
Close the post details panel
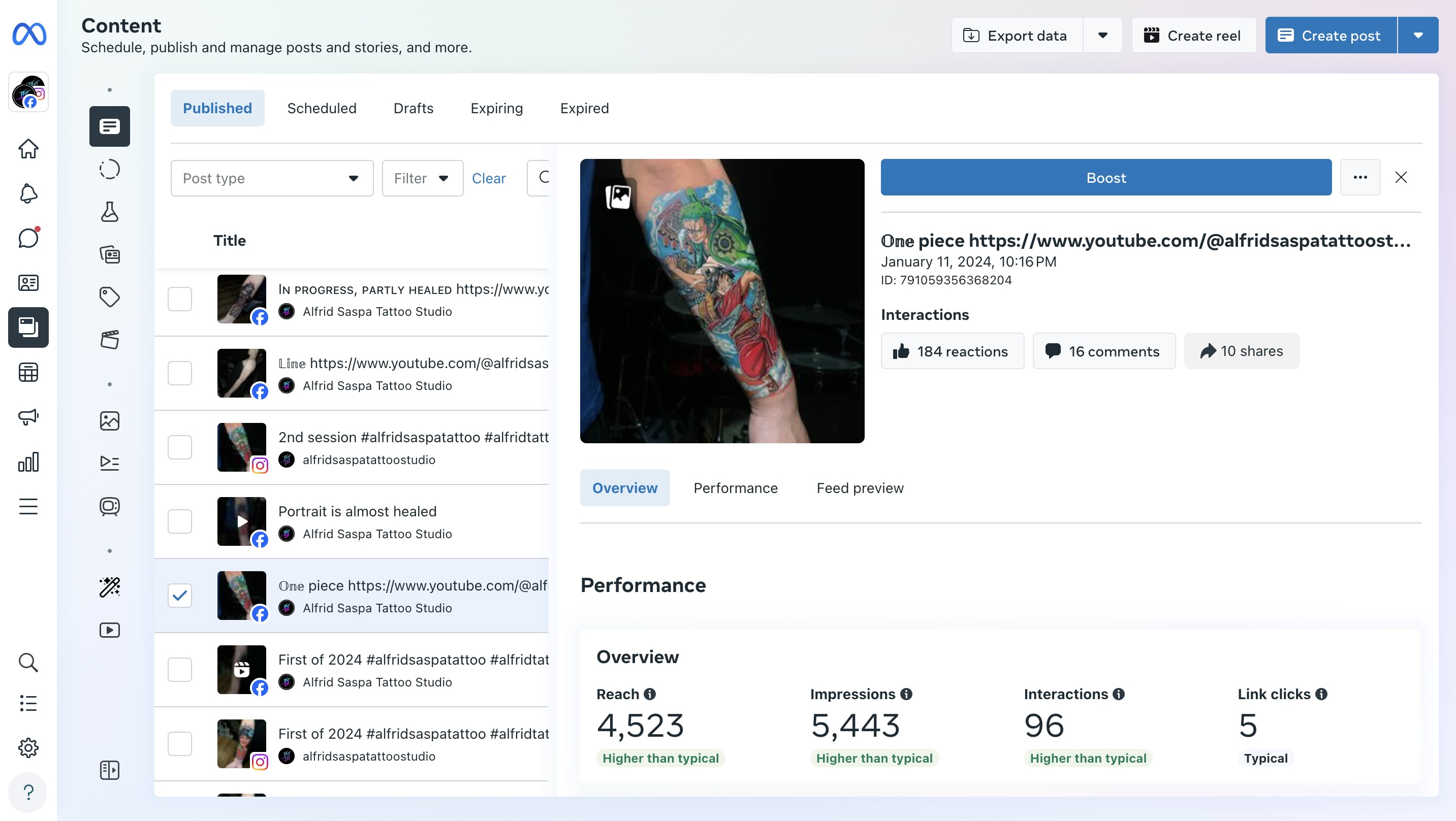point(1401,177)
